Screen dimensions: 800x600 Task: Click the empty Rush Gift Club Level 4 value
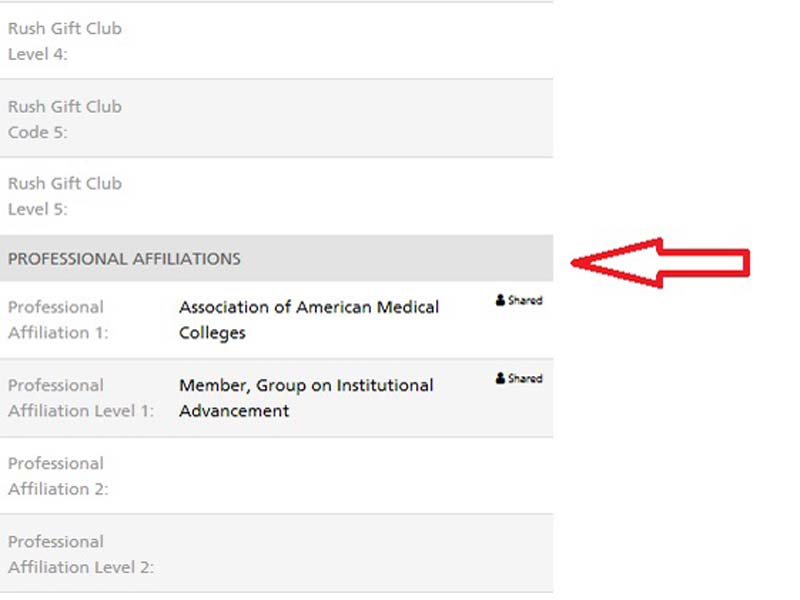(360, 41)
